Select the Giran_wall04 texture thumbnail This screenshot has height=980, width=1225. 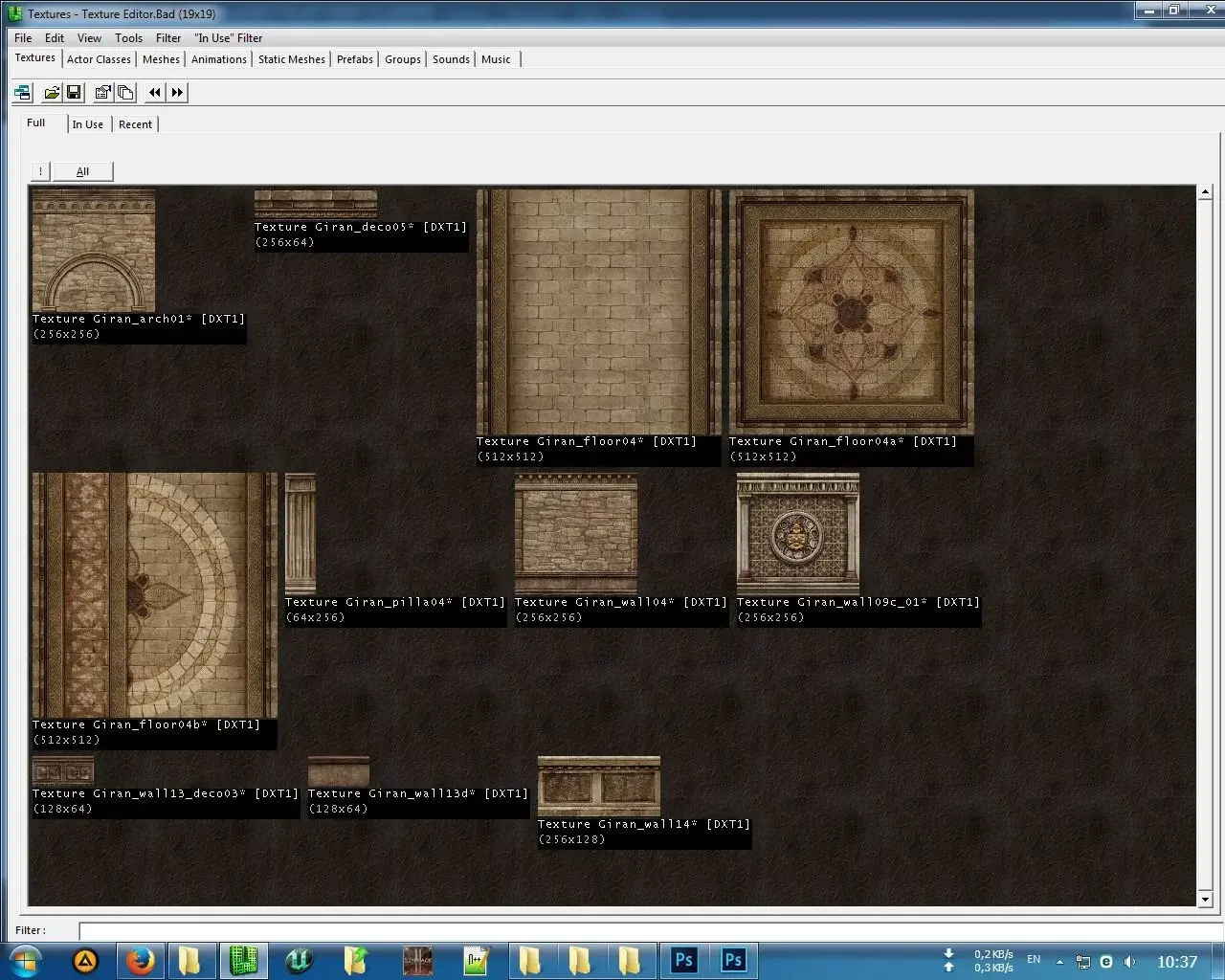point(576,534)
